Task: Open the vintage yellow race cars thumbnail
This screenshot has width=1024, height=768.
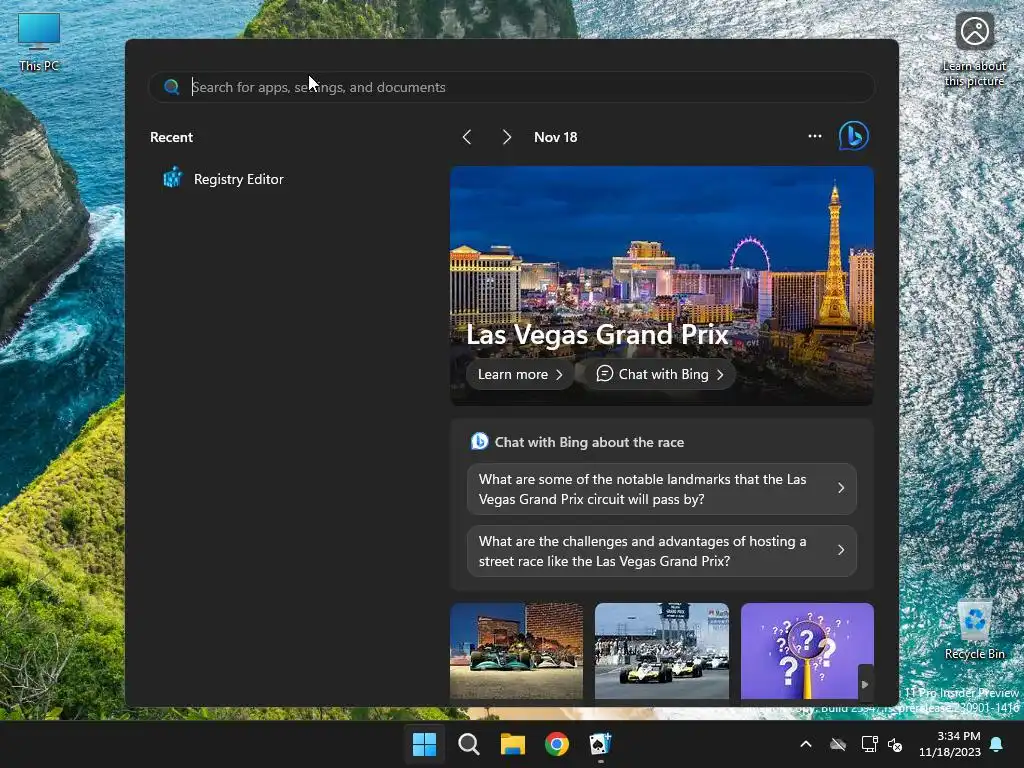Action: pos(662,651)
